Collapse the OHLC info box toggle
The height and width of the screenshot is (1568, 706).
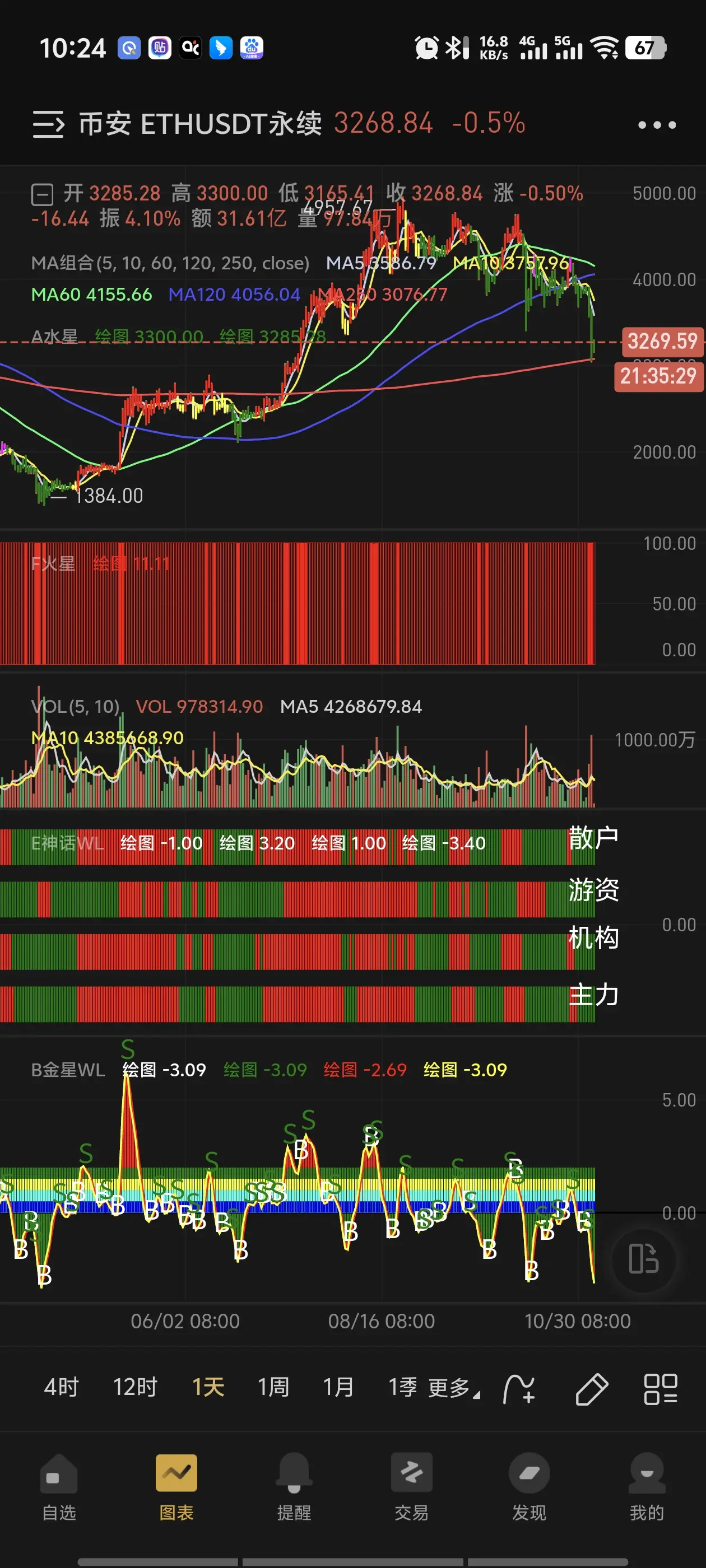tap(42, 195)
